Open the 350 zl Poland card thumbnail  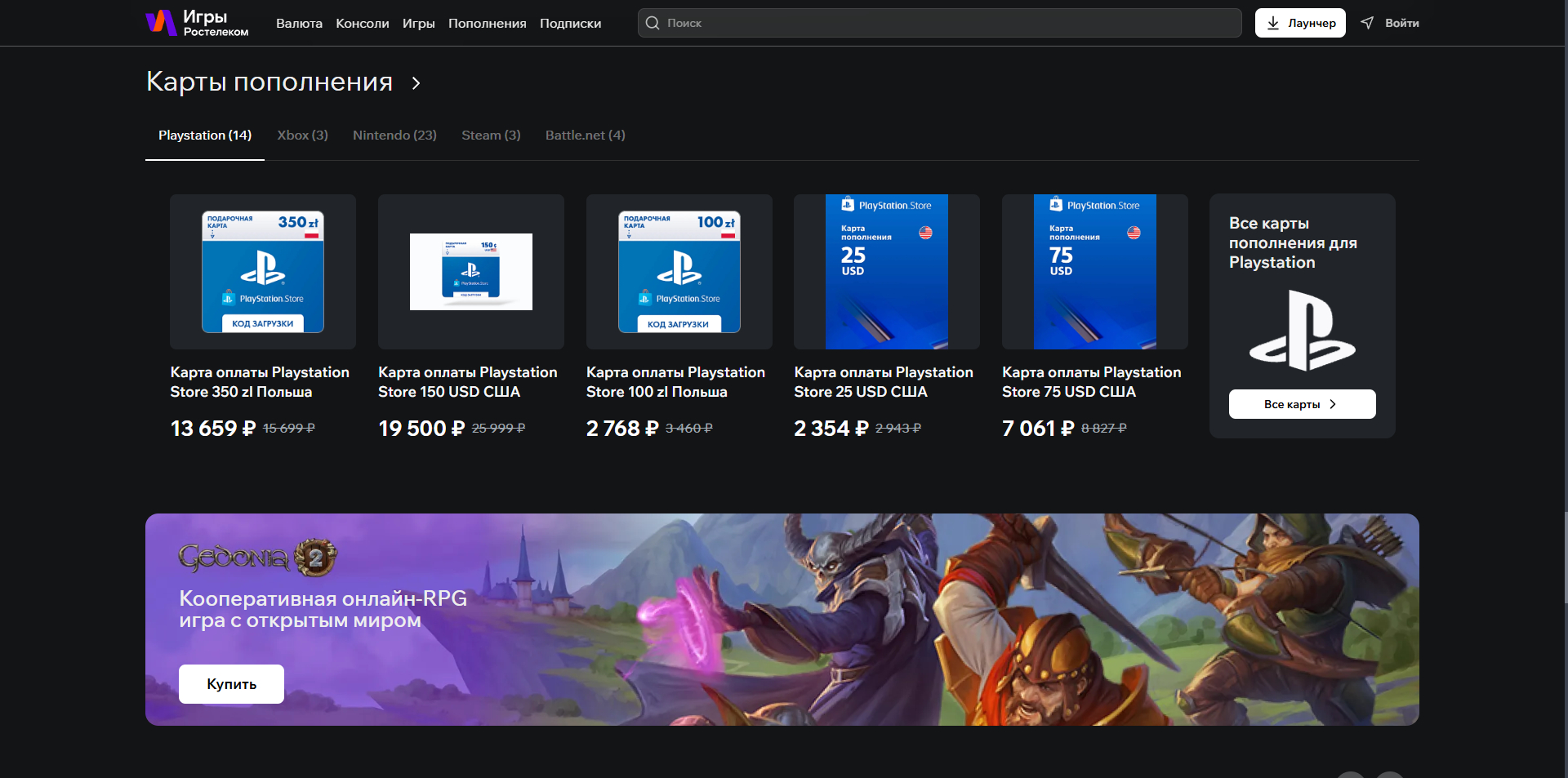click(262, 272)
